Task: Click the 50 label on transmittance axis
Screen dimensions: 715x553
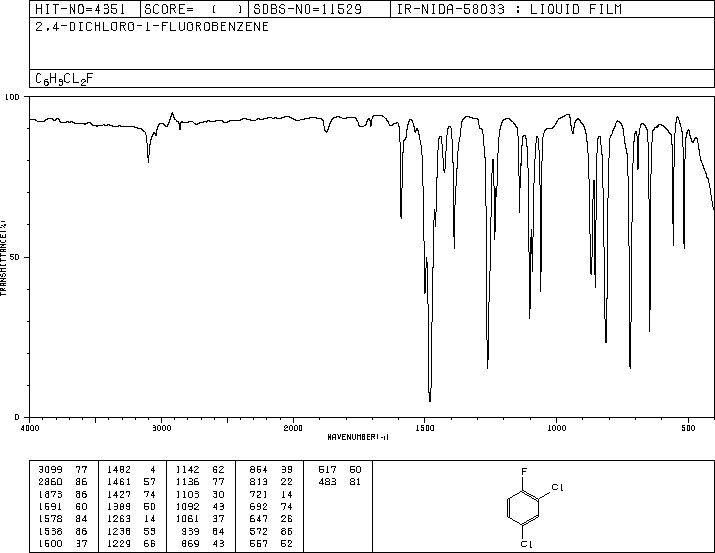Action: (x=15, y=257)
